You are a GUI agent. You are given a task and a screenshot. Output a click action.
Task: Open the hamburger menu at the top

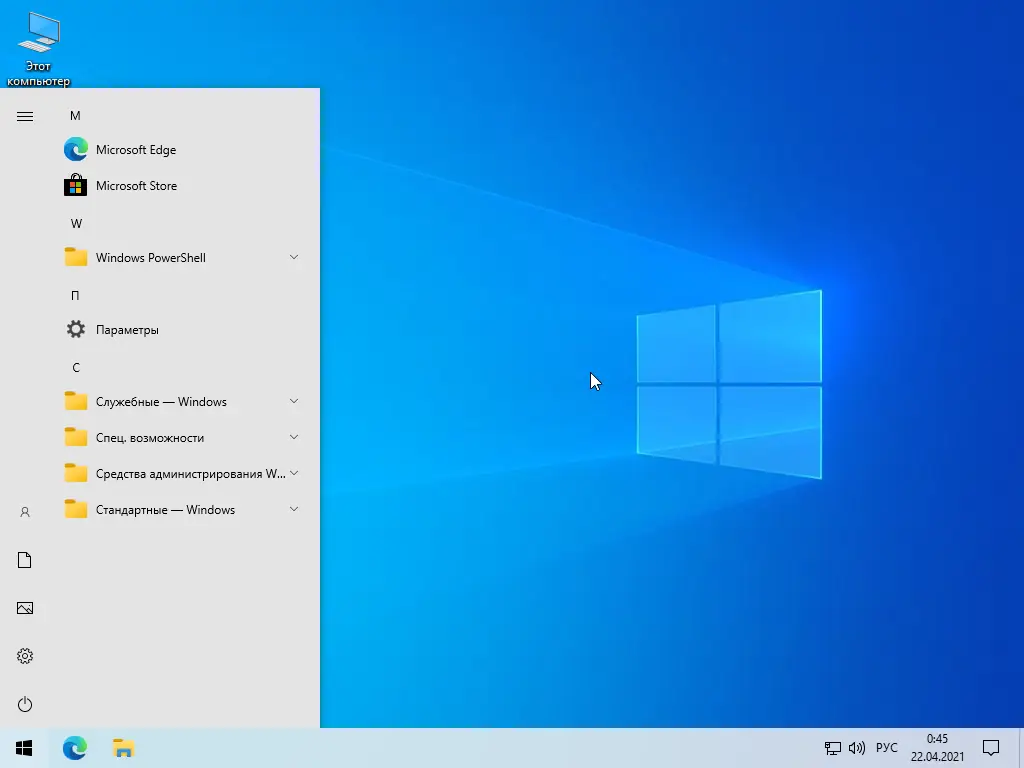(x=24, y=116)
